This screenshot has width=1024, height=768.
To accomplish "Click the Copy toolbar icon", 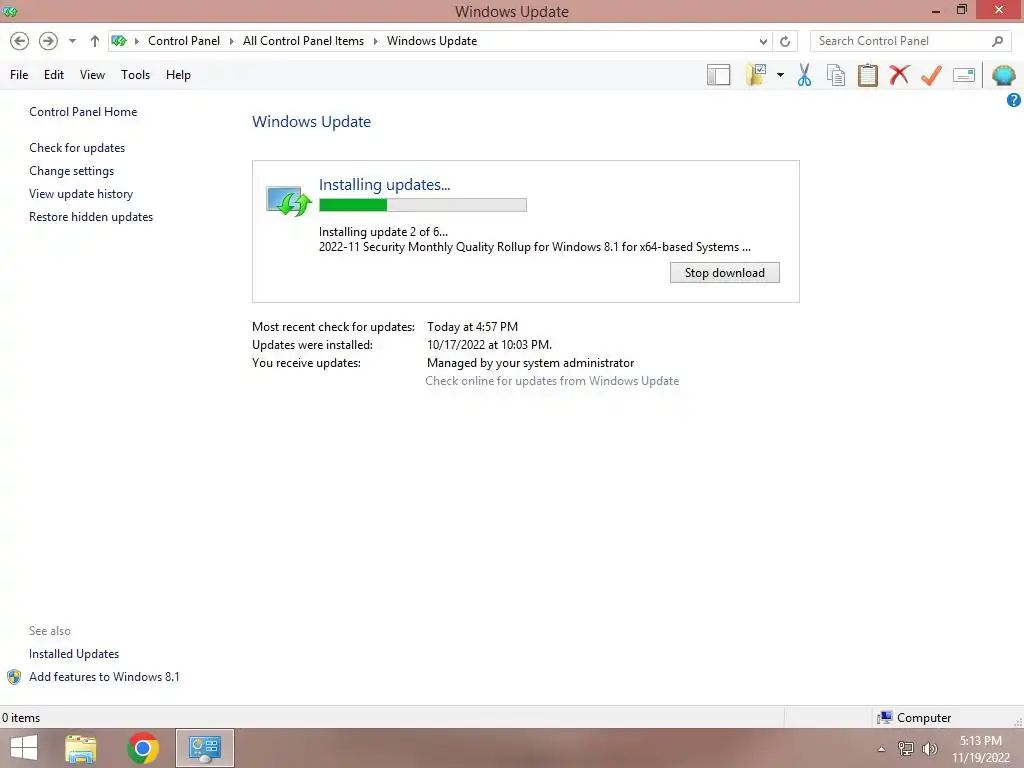I will (836, 75).
